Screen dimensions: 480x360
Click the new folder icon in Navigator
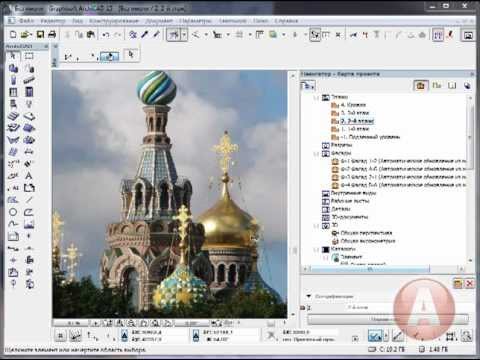point(458,284)
